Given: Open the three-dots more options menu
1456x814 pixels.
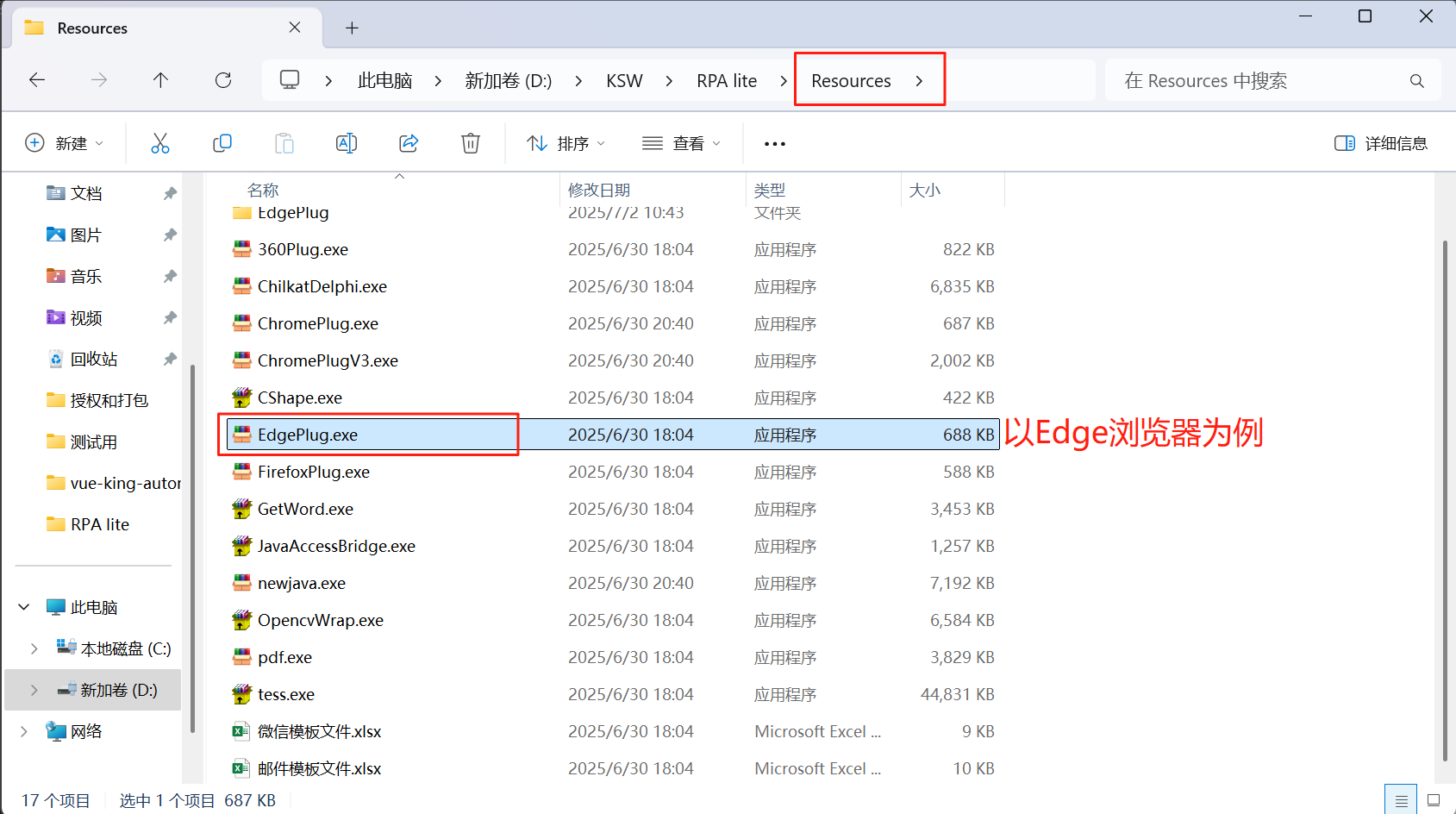Looking at the screenshot, I should 775,144.
